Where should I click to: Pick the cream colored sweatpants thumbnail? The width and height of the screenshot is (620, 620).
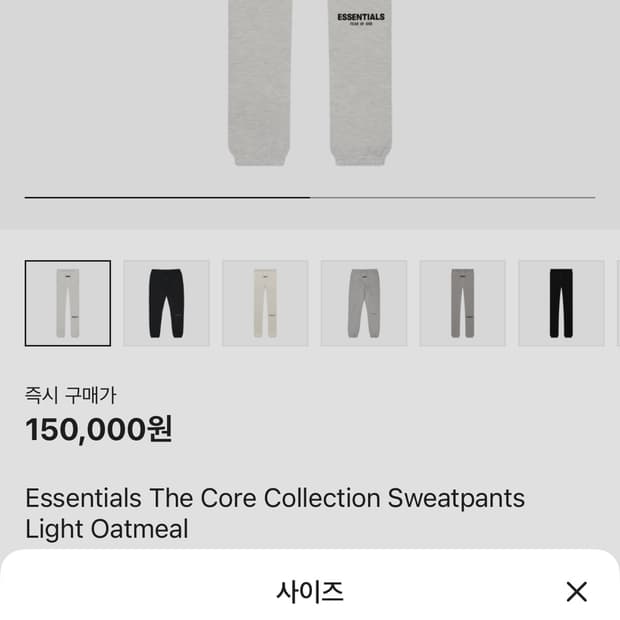[x=265, y=303]
